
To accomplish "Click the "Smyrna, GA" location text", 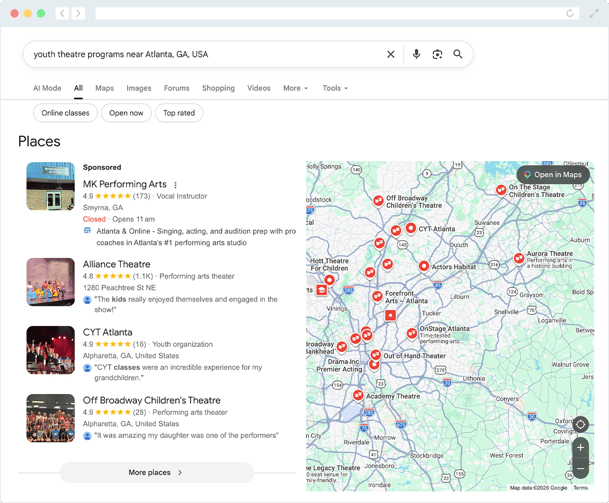I will (103, 207).
